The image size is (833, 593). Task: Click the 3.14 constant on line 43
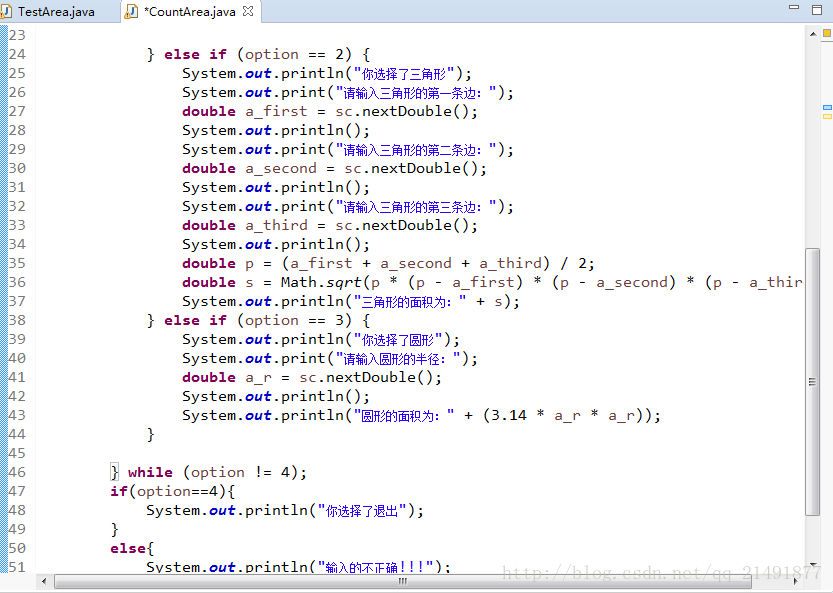pyautogui.click(x=509, y=416)
